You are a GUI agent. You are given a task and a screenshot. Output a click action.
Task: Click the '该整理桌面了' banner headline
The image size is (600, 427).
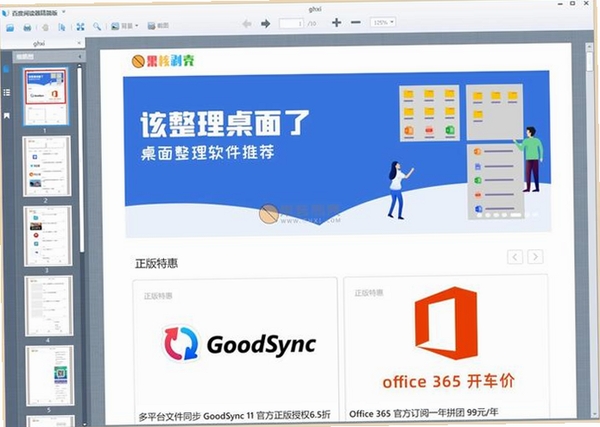coord(225,124)
